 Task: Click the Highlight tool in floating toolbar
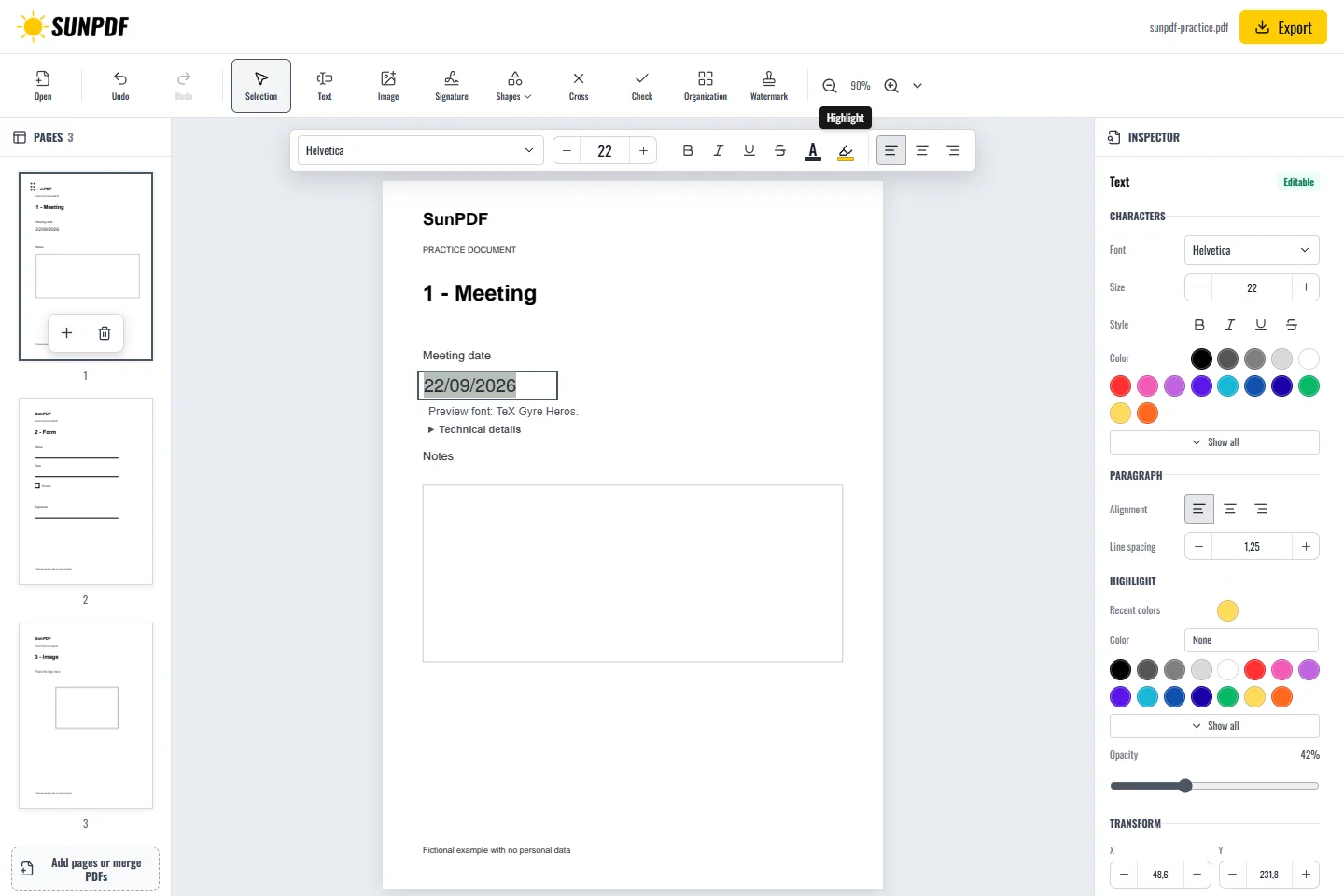[x=846, y=150]
